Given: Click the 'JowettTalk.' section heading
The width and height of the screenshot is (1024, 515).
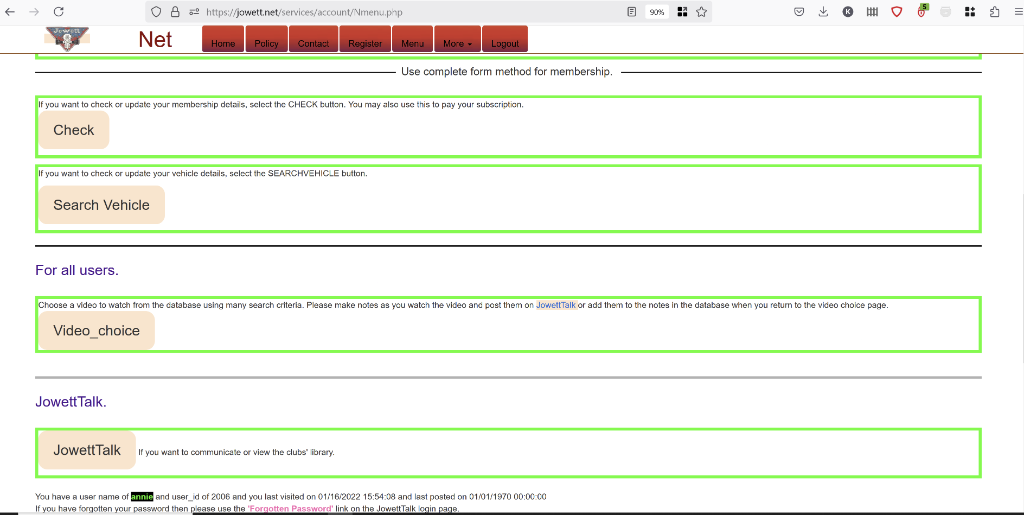Looking at the screenshot, I should tap(71, 401).
